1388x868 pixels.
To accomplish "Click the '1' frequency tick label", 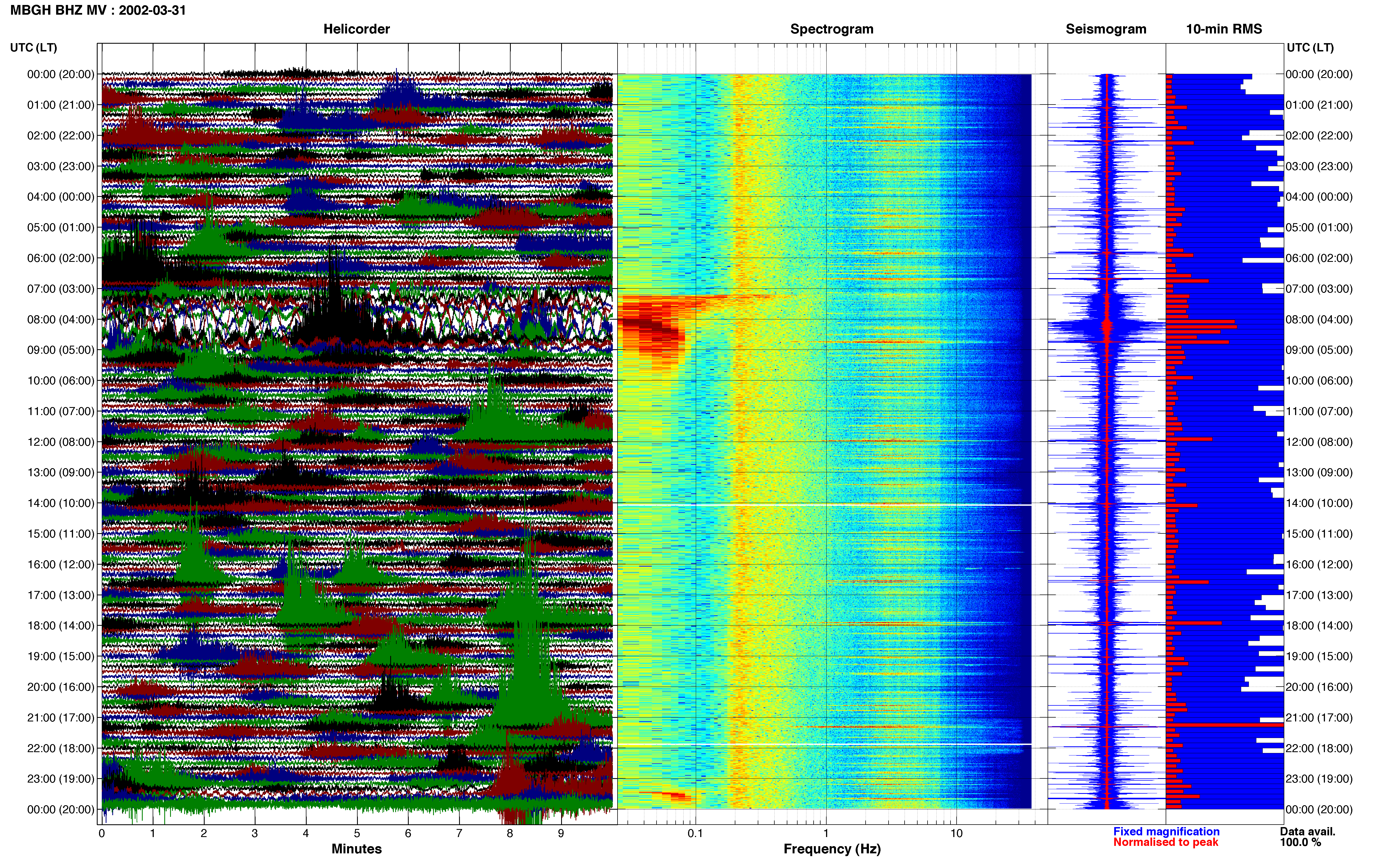I will [x=826, y=833].
